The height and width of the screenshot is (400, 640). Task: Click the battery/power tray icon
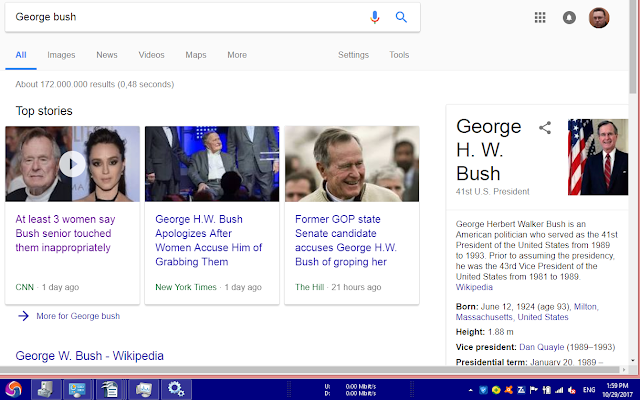coord(547,390)
